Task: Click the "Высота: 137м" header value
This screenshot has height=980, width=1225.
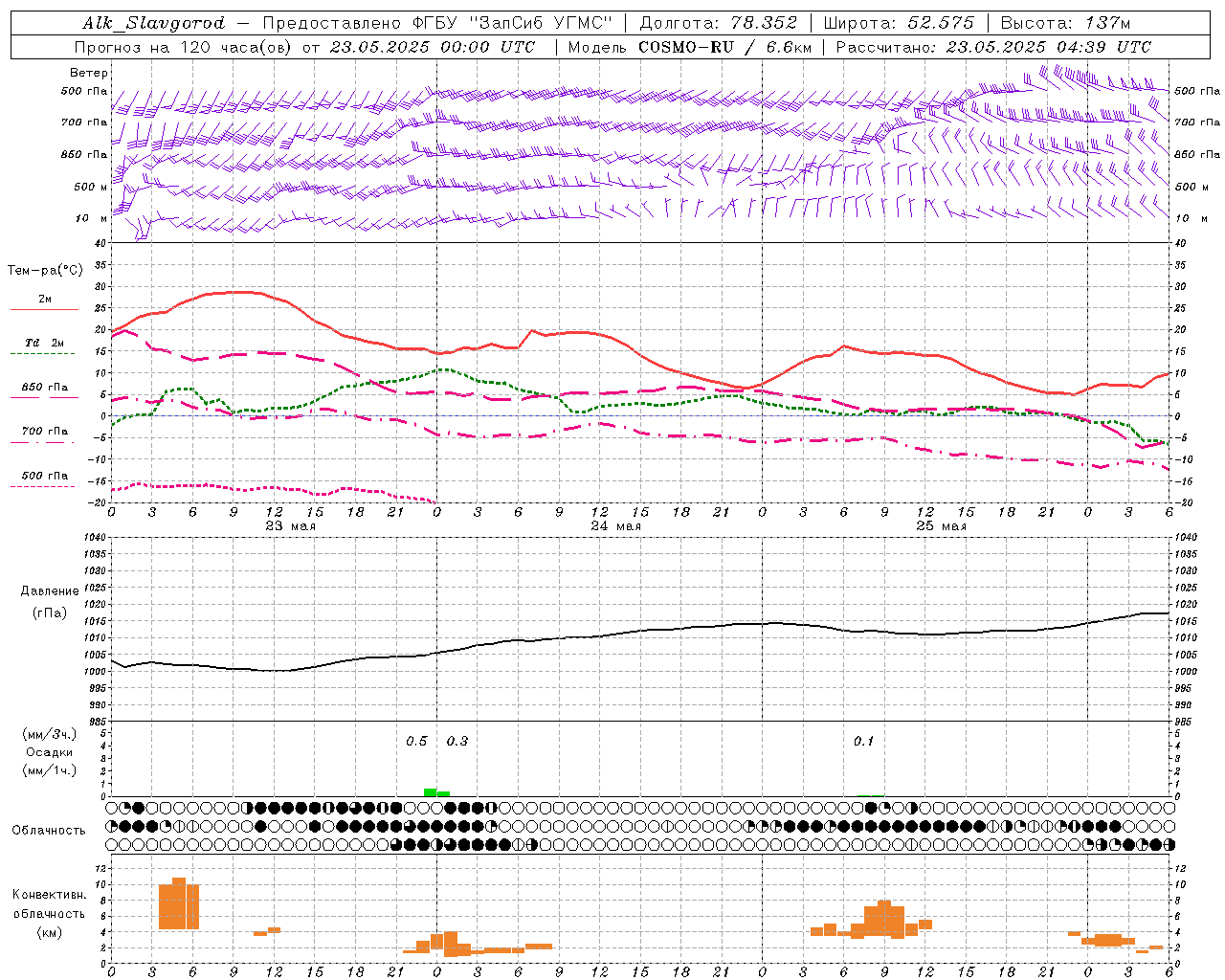Action: (1065, 23)
